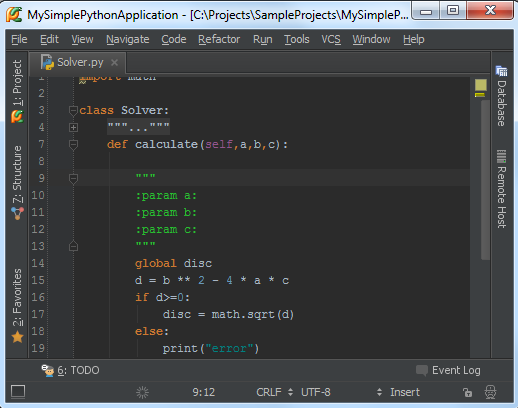The height and width of the screenshot is (408, 518).
Task: Click the editor's vertical scrollbar
Action: 485,180
